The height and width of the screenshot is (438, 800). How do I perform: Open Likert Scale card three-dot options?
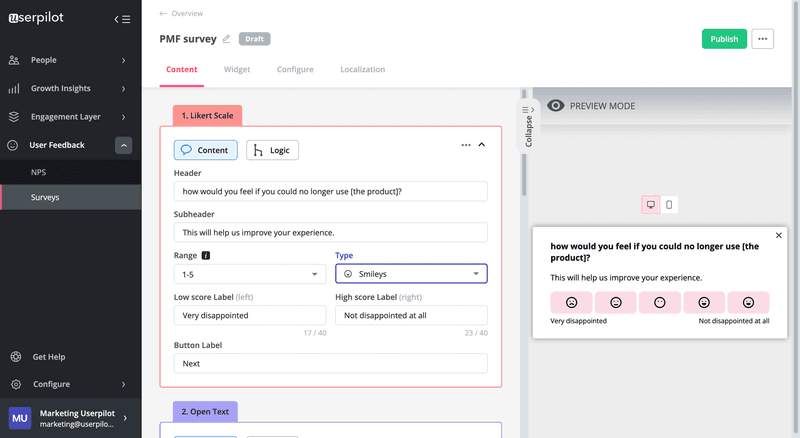(x=466, y=145)
